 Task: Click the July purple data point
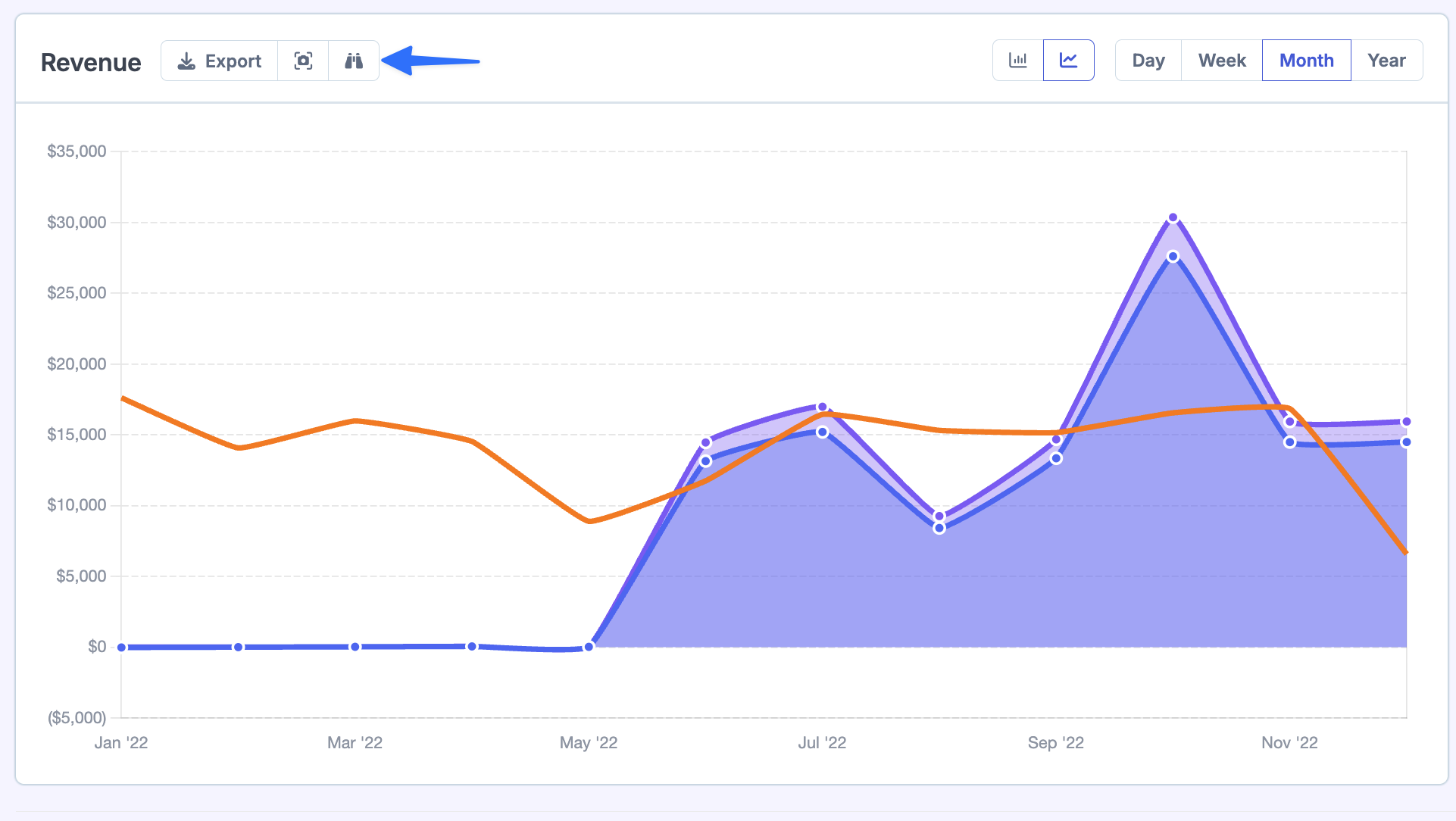point(822,407)
